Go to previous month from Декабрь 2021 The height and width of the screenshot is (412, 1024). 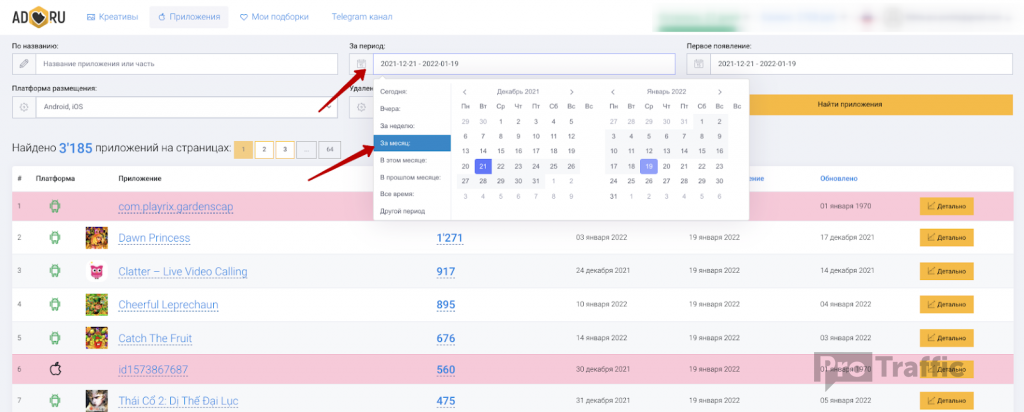(465, 92)
